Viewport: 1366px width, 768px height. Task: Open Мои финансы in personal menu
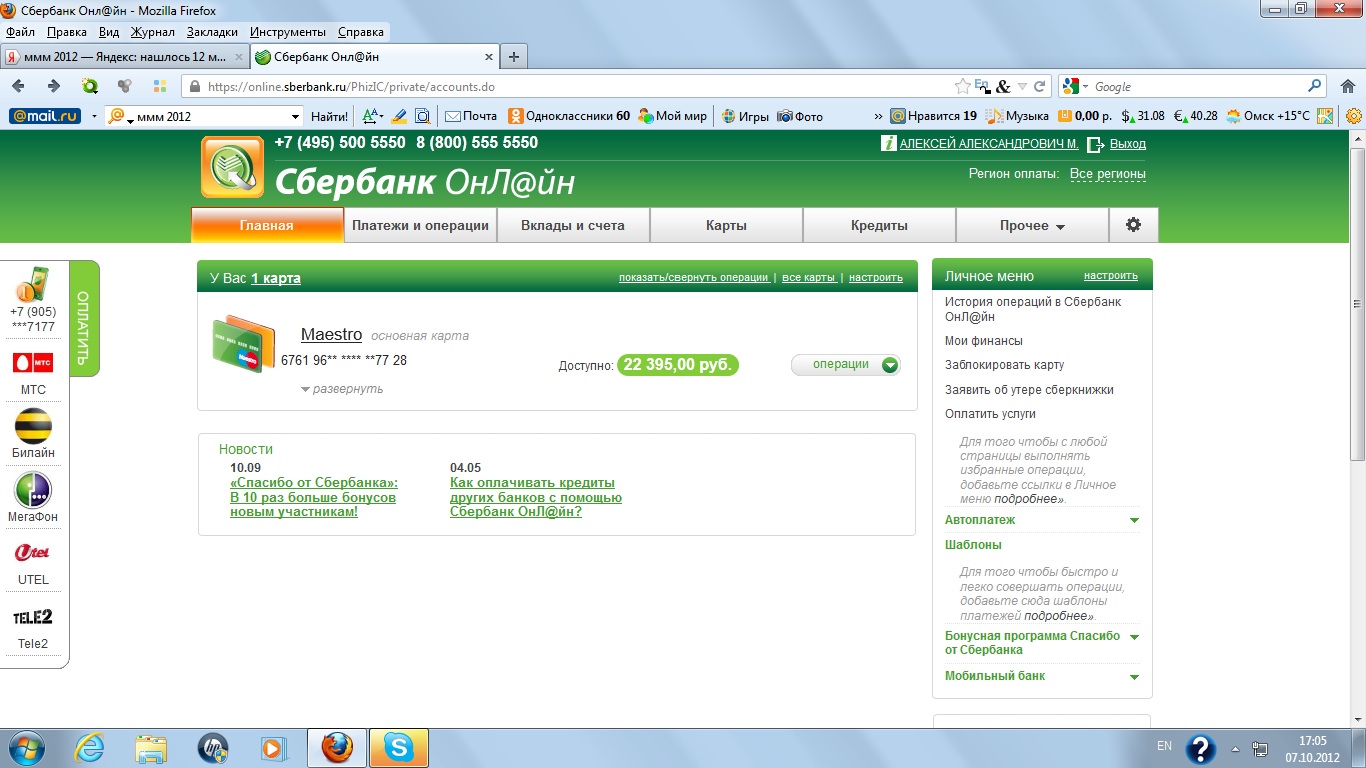[984, 341]
